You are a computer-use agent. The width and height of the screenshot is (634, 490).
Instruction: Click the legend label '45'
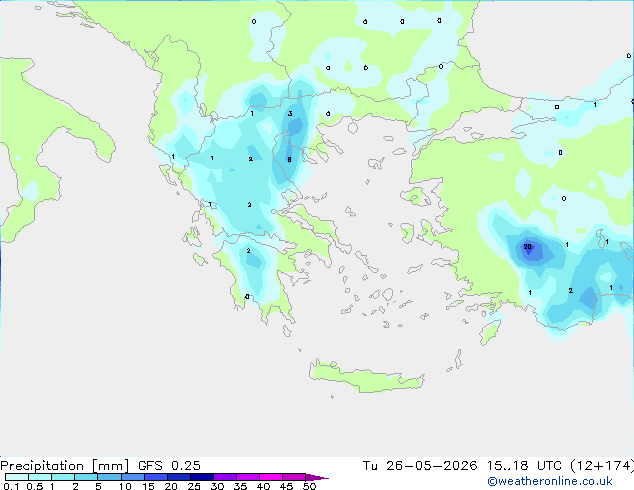pos(286,486)
